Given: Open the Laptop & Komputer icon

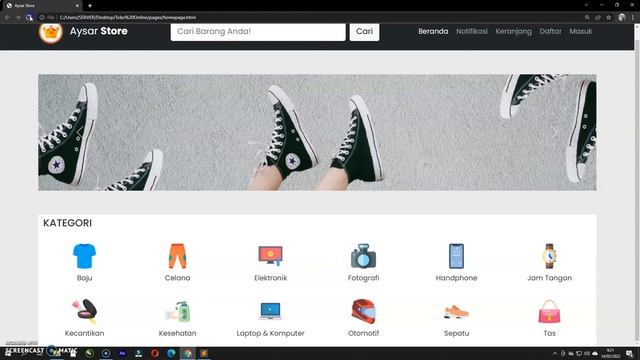Looking at the screenshot, I should click(270, 311).
